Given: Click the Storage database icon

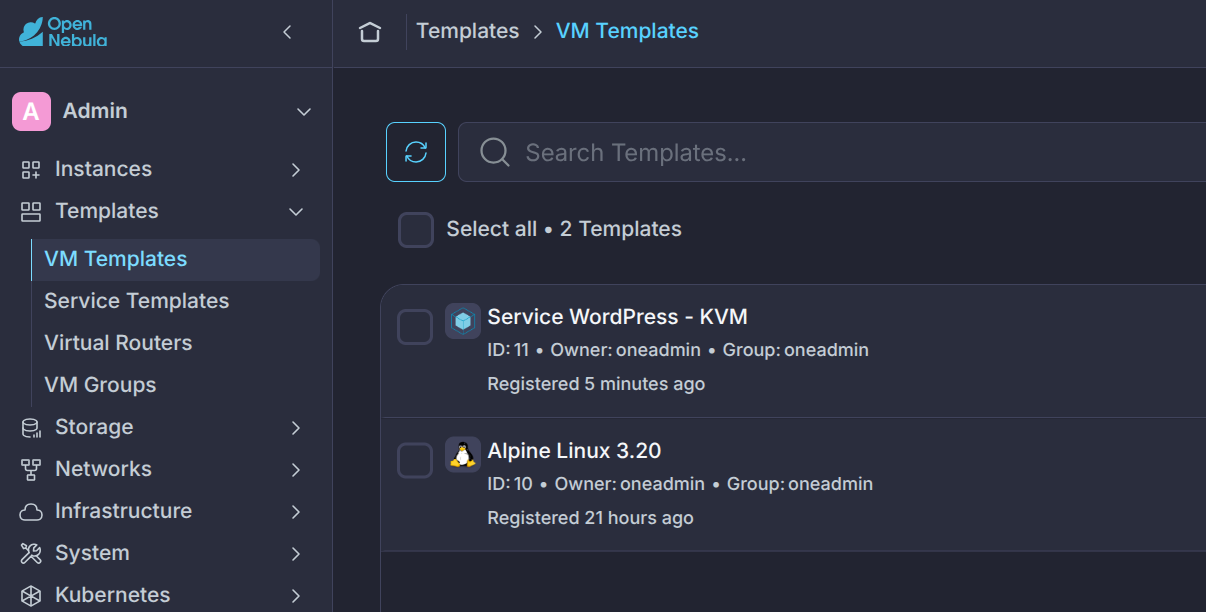Looking at the screenshot, I should click(31, 427).
